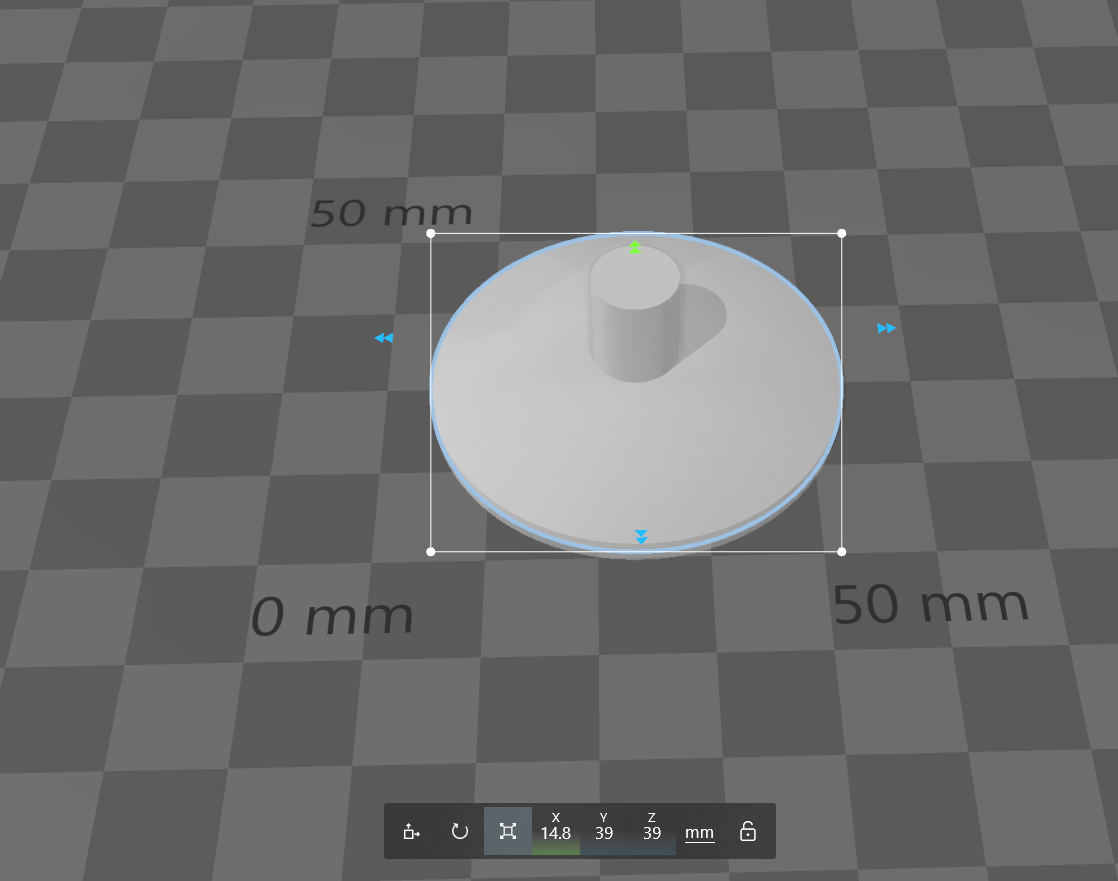Click the Z dimension value 39
Image resolution: width=1118 pixels, height=881 pixels.
click(x=652, y=833)
